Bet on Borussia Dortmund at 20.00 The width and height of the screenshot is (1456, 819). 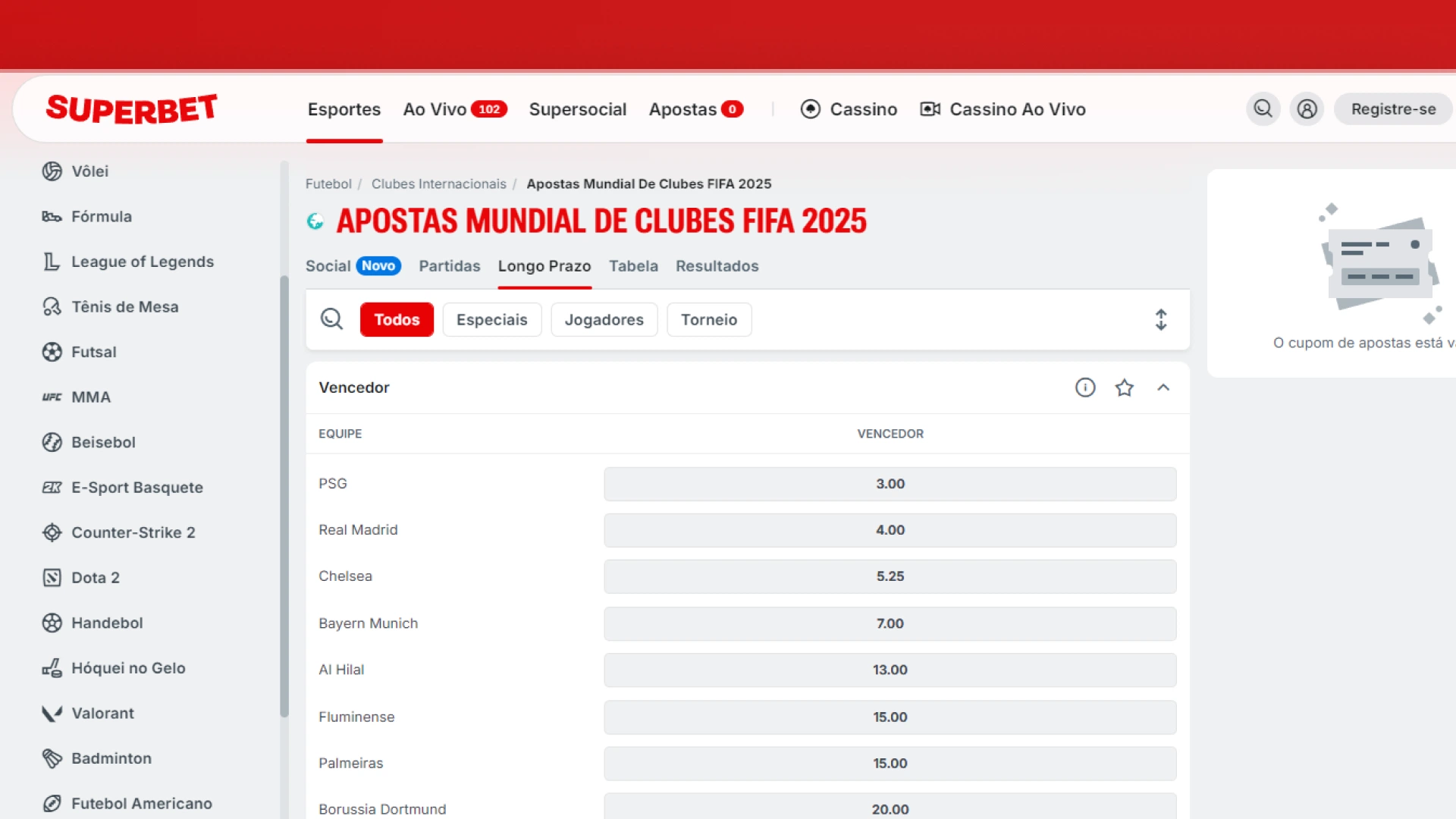pyautogui.click(x=890, y=807)
